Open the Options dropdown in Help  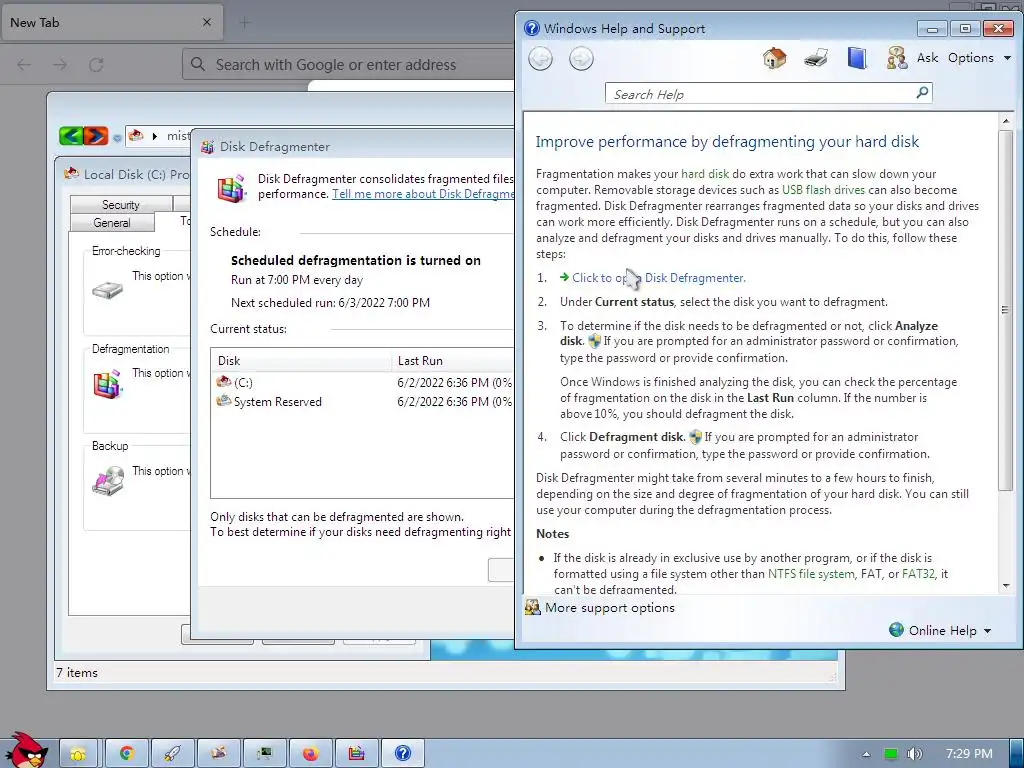[x=979, y=57]
